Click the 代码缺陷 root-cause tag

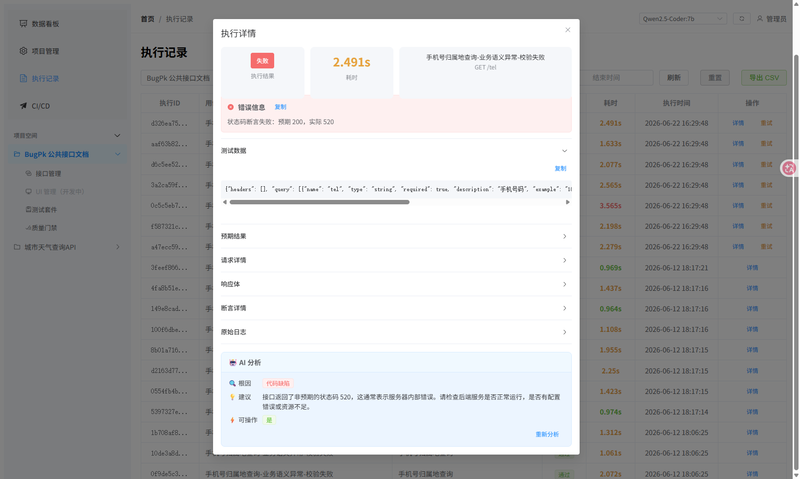click(x=278, y=384)
